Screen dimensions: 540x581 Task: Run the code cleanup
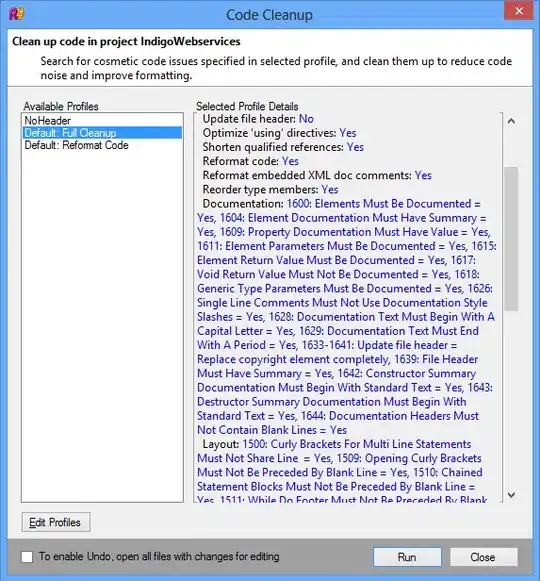pos(407,557)
